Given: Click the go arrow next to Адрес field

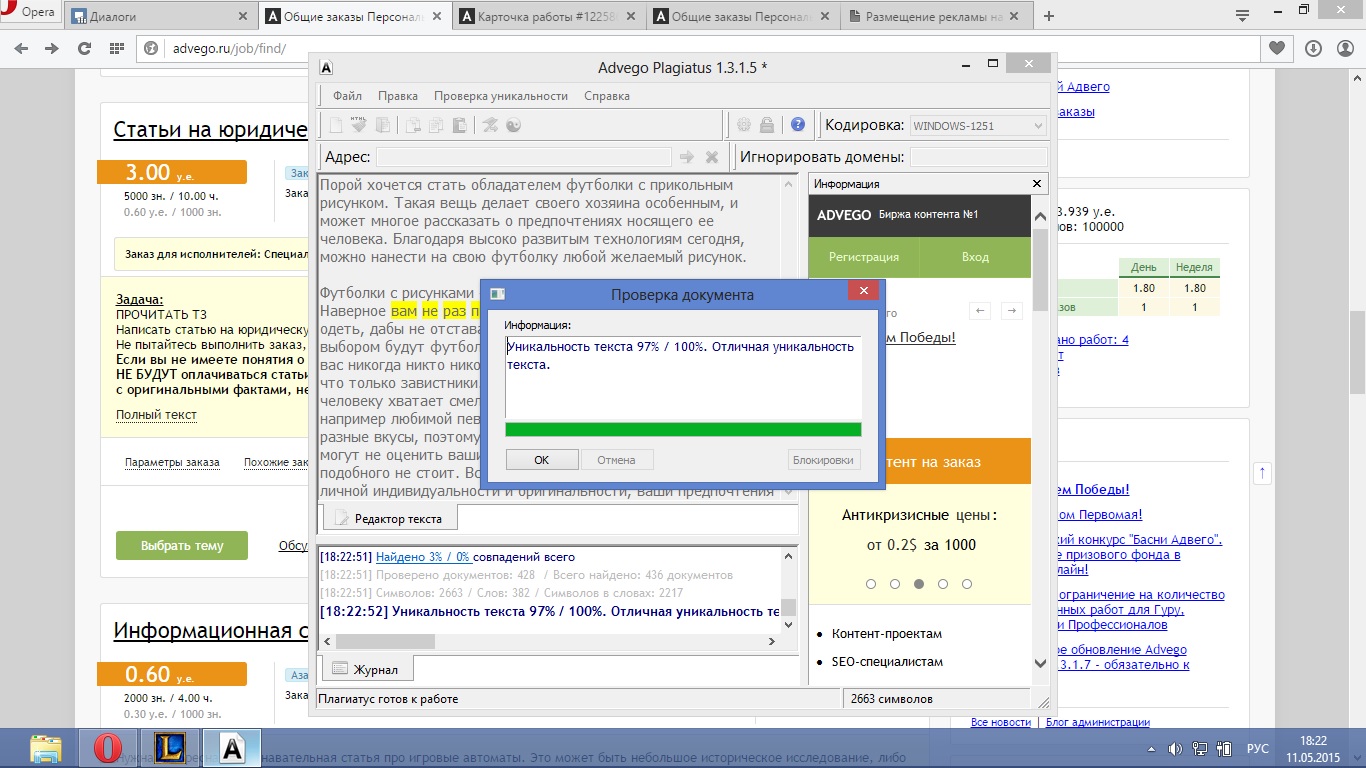Looking at the screenshot, I should coord(687,157).
